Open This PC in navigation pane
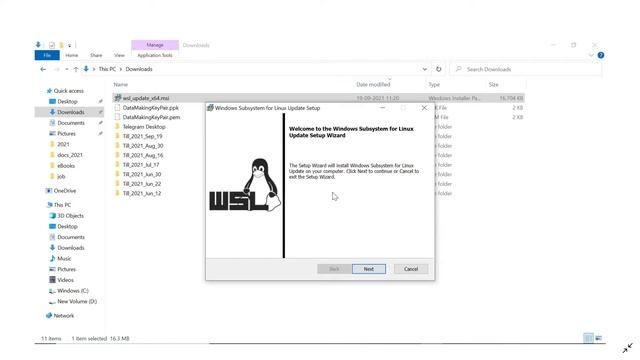Viewport: 640px width, 360px height. tap(62, 205)
